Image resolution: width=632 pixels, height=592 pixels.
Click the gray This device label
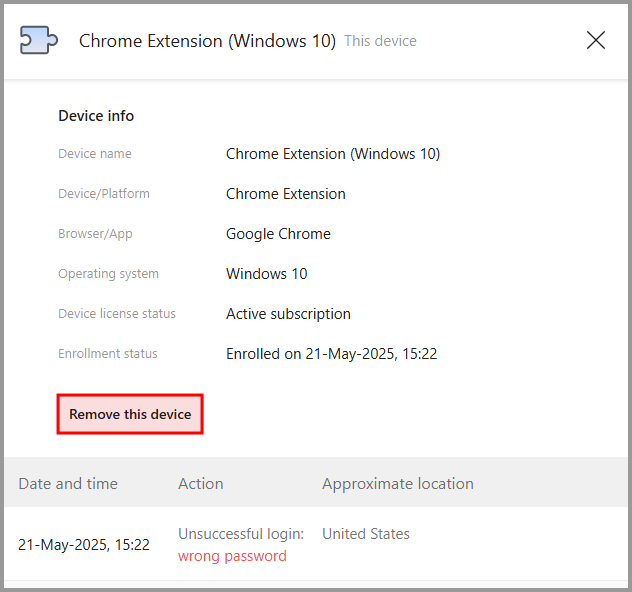point(380,41)
